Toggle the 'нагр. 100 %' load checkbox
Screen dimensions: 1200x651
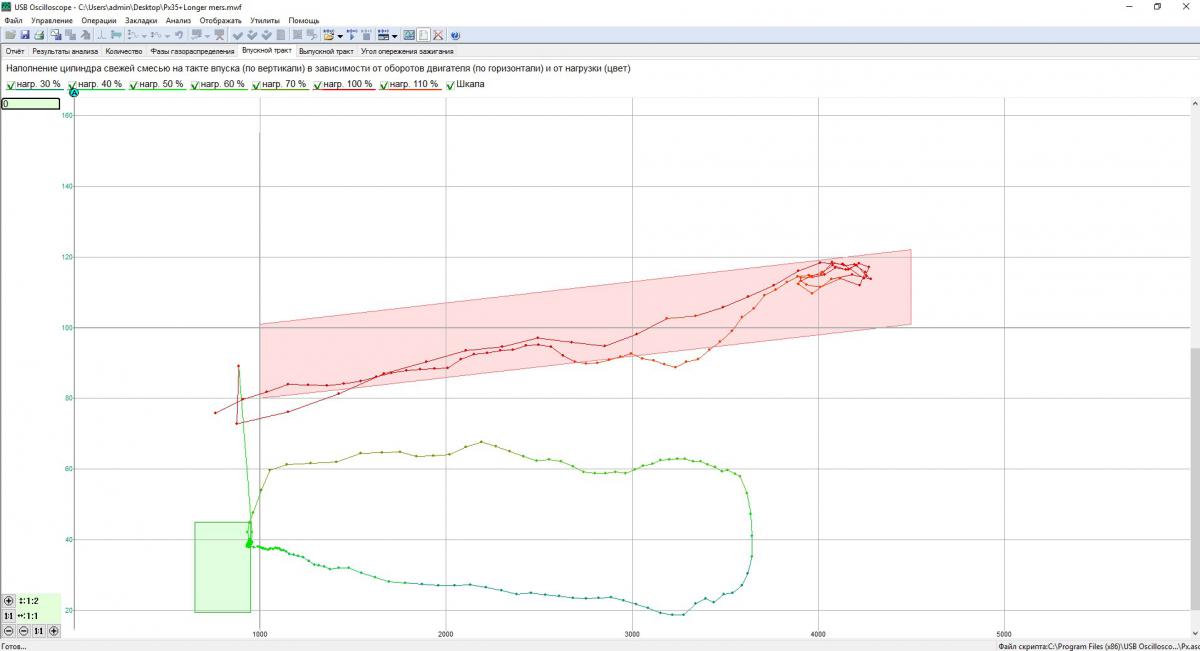(318, 85)
